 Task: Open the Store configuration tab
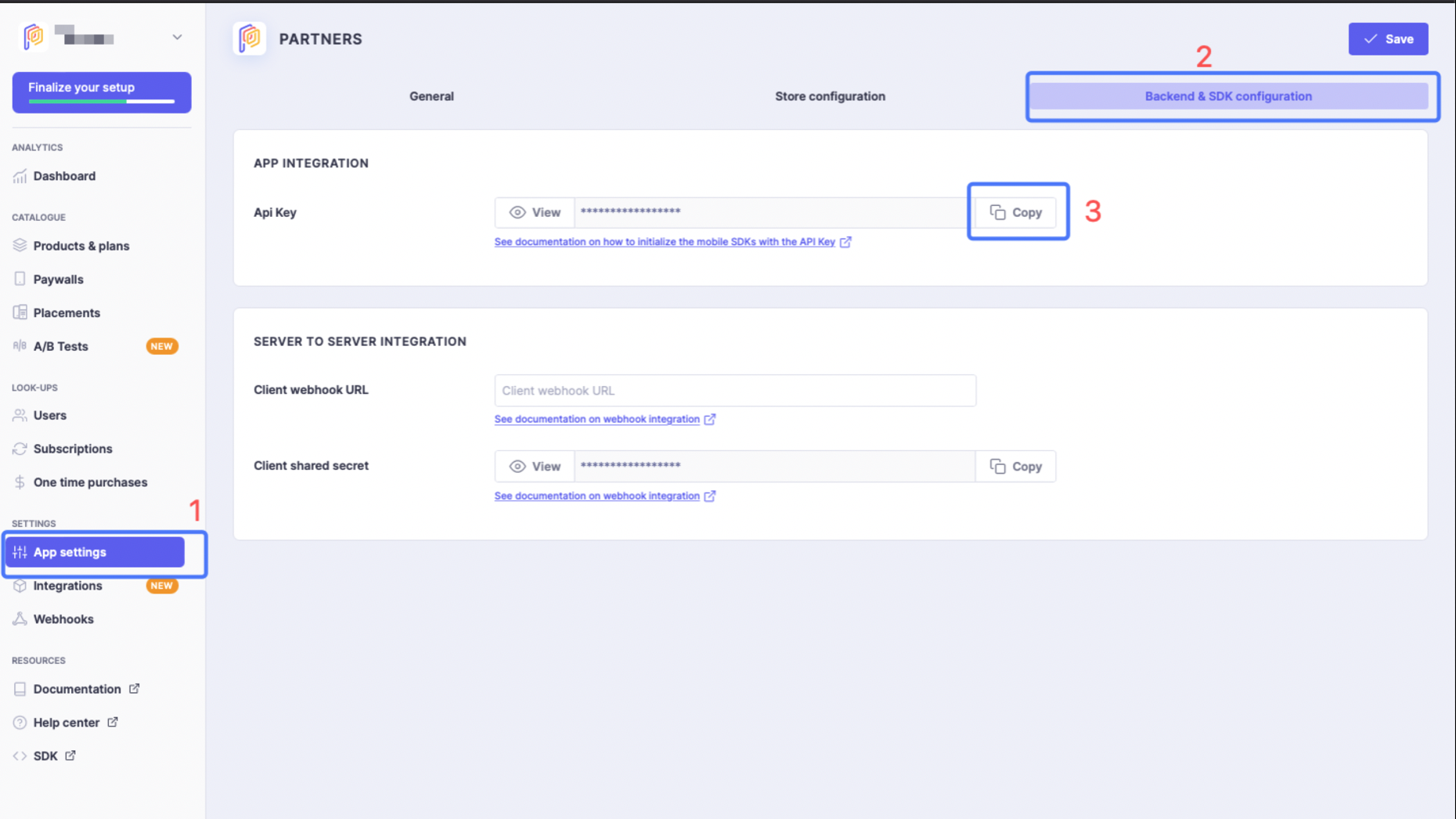(830, 96)
